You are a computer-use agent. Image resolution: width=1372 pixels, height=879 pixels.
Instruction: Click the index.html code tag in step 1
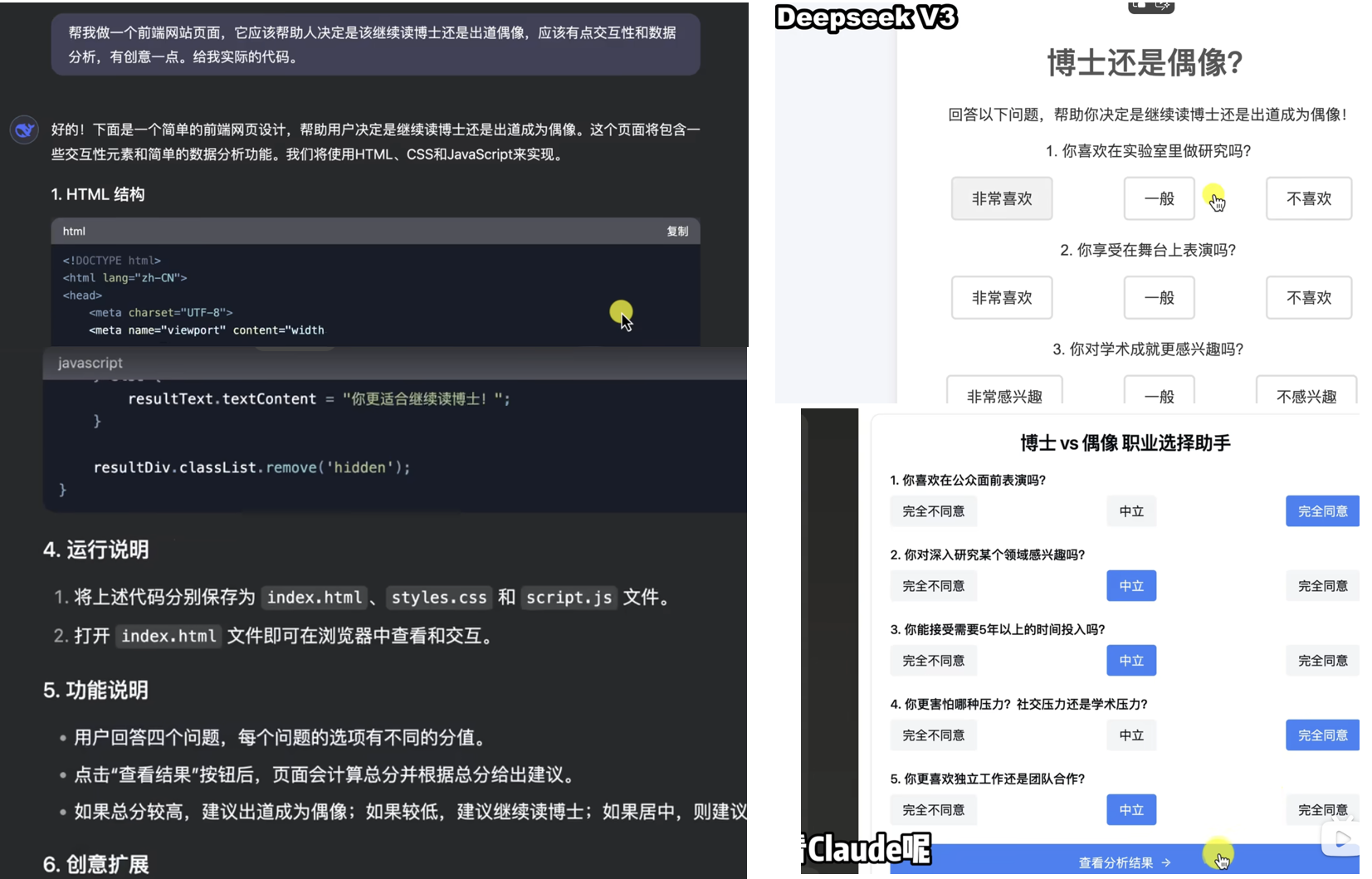point(315,598)
